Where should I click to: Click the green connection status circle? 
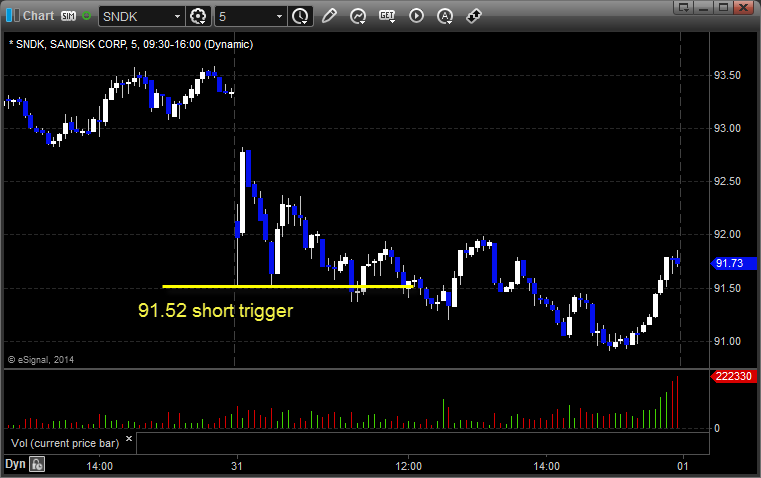coord(86,16)
